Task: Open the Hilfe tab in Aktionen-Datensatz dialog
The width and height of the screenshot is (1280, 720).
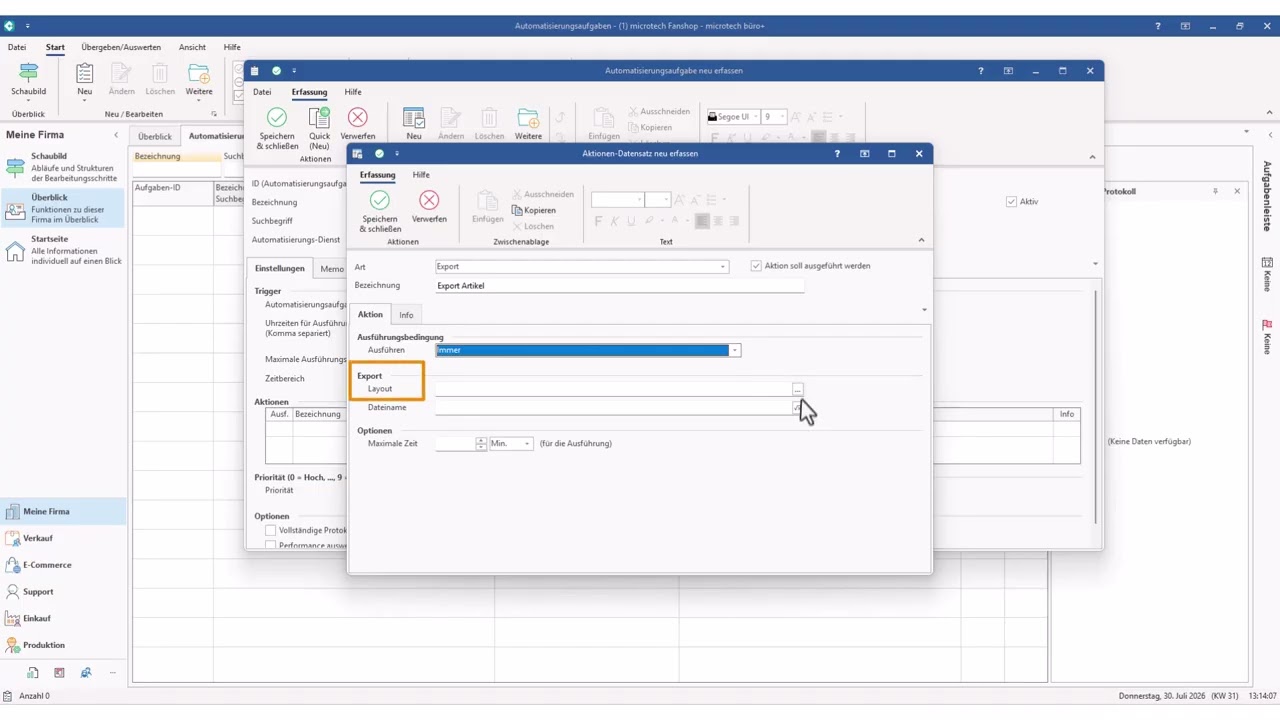Action: pos(421,175)
